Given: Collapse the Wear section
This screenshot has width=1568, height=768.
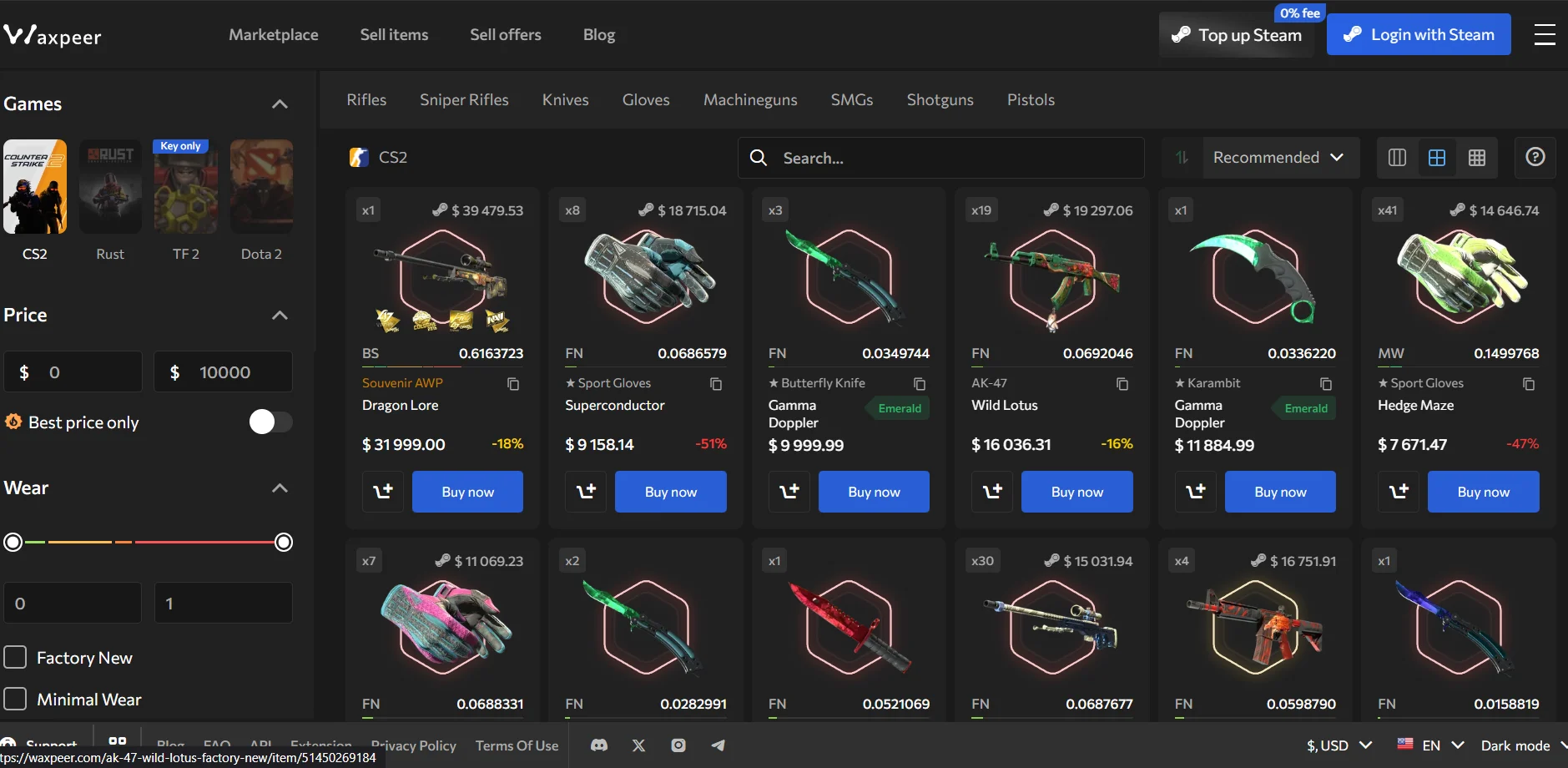Looking at the screenshot, I should tap(280, 488).
